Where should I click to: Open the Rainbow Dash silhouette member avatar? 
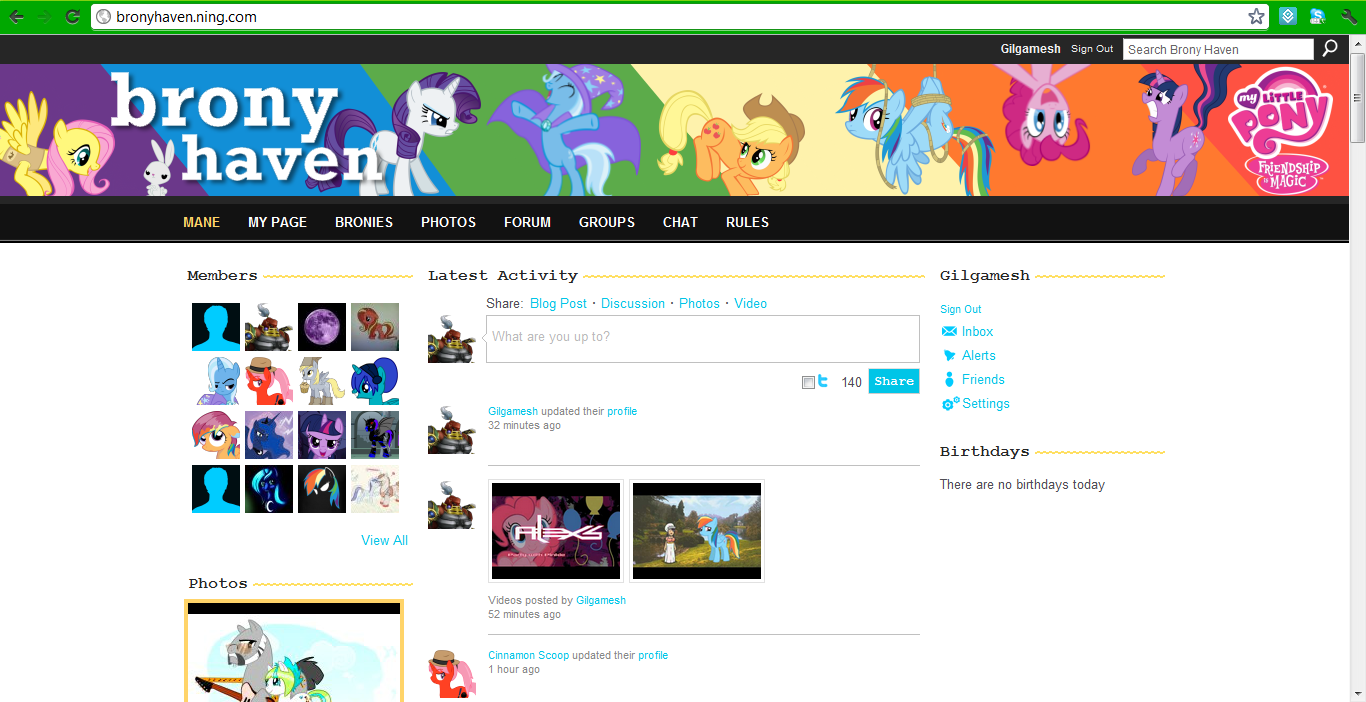(322, 489)
